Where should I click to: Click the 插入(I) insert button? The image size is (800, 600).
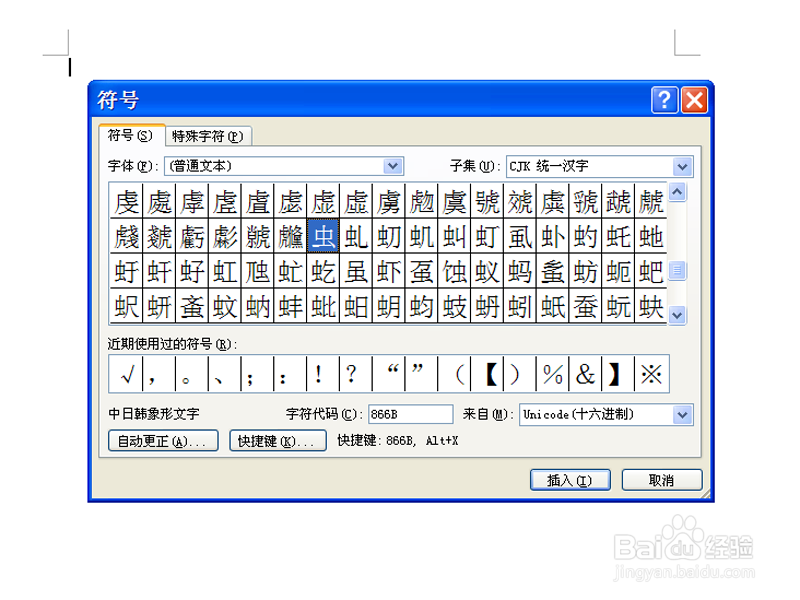[x=570, y=480]
